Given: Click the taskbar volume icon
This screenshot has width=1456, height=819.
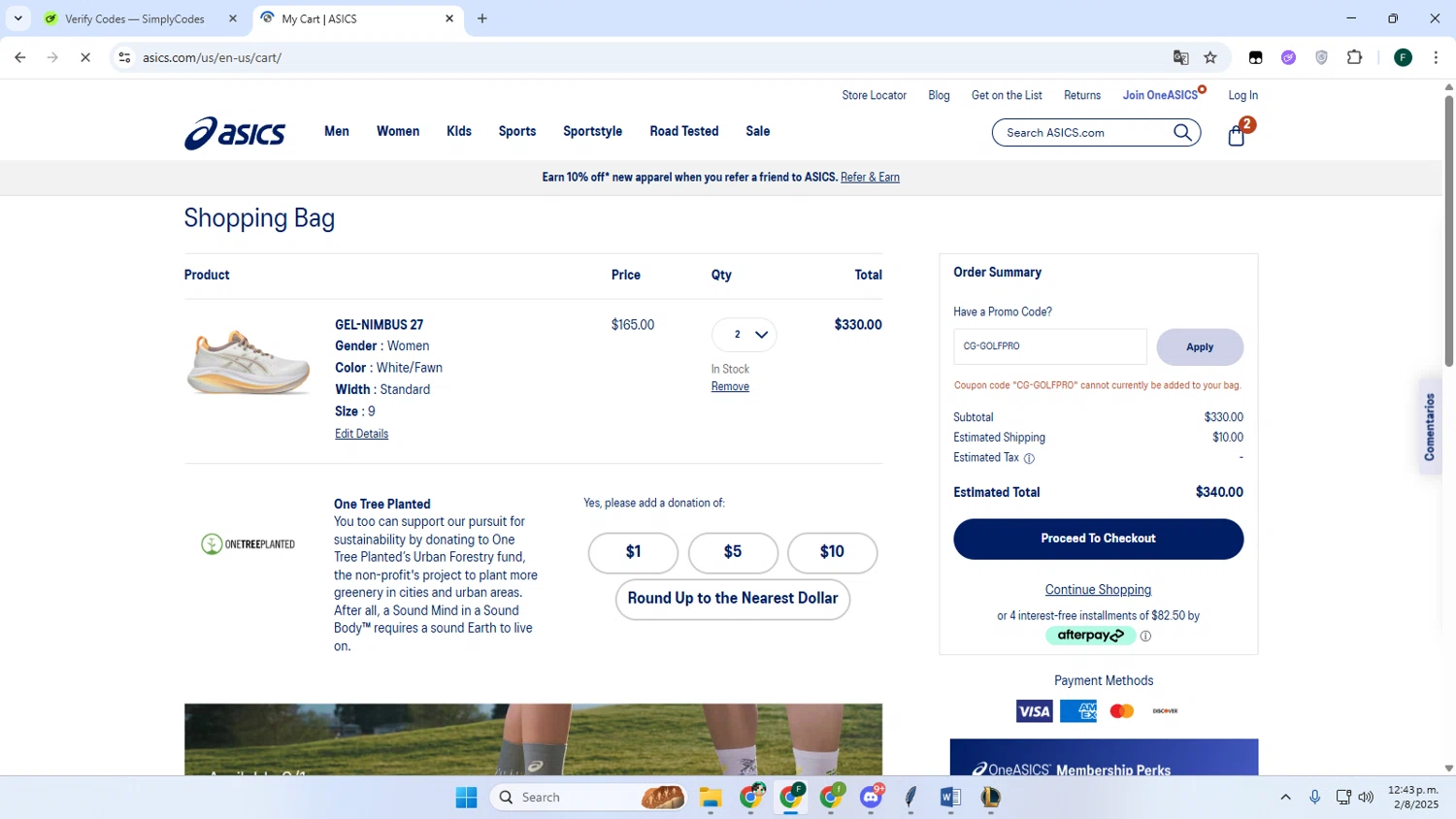Looking at the screenshot, I should (x=1366, y=798).
